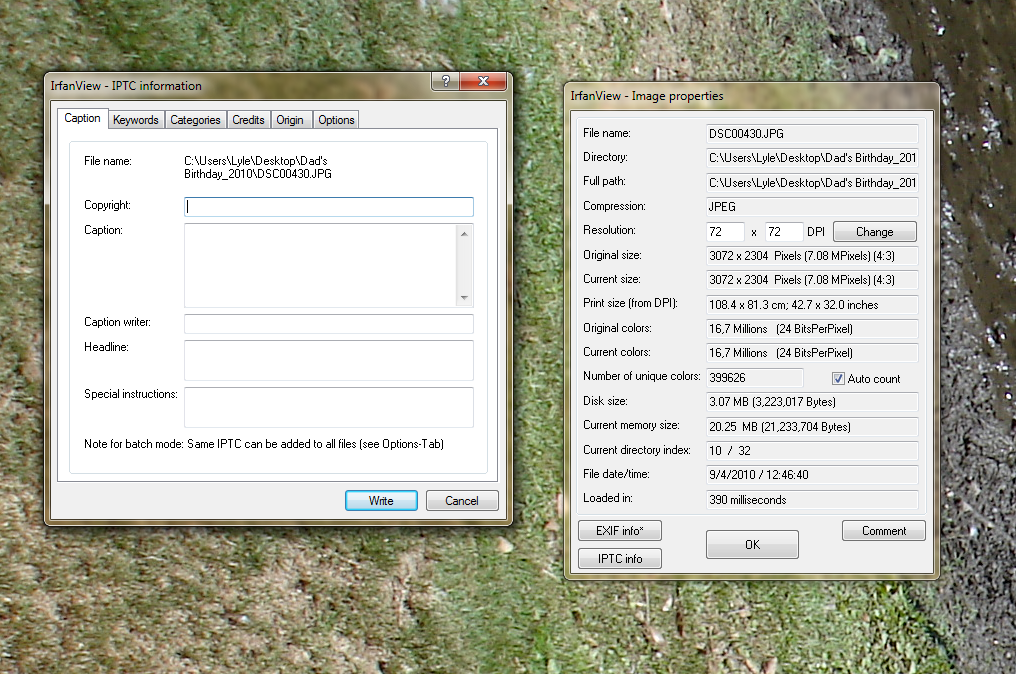Click the horizontal DPI resolution field
This screenshot has height=674, width=1016.
[x=725, y=231]
